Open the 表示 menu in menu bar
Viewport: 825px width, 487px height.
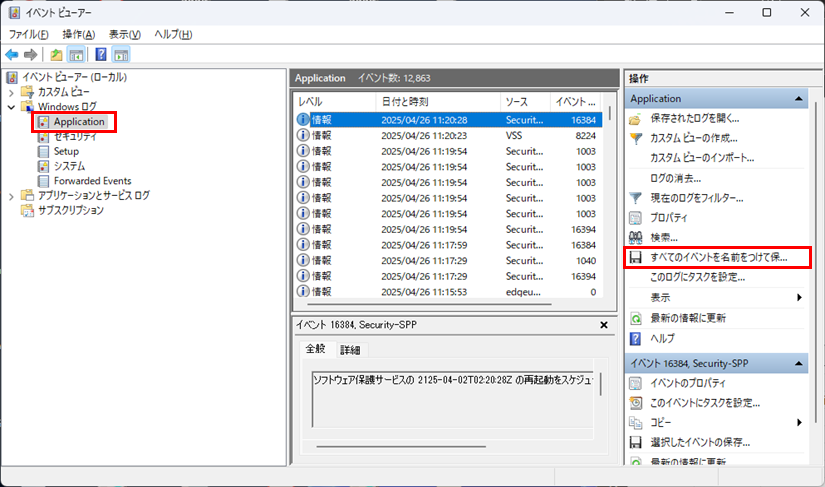[125, 35]
